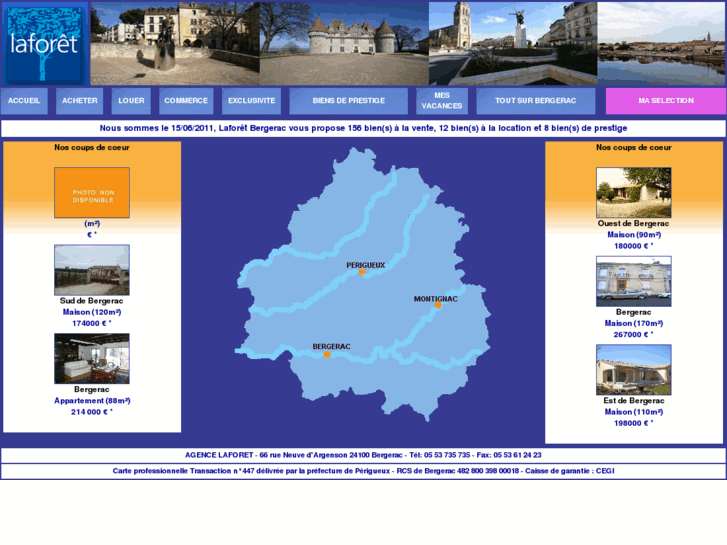Open the EXCLUSIVITE menu item
This screenshot has width=727, height=545.
(251, 101)
